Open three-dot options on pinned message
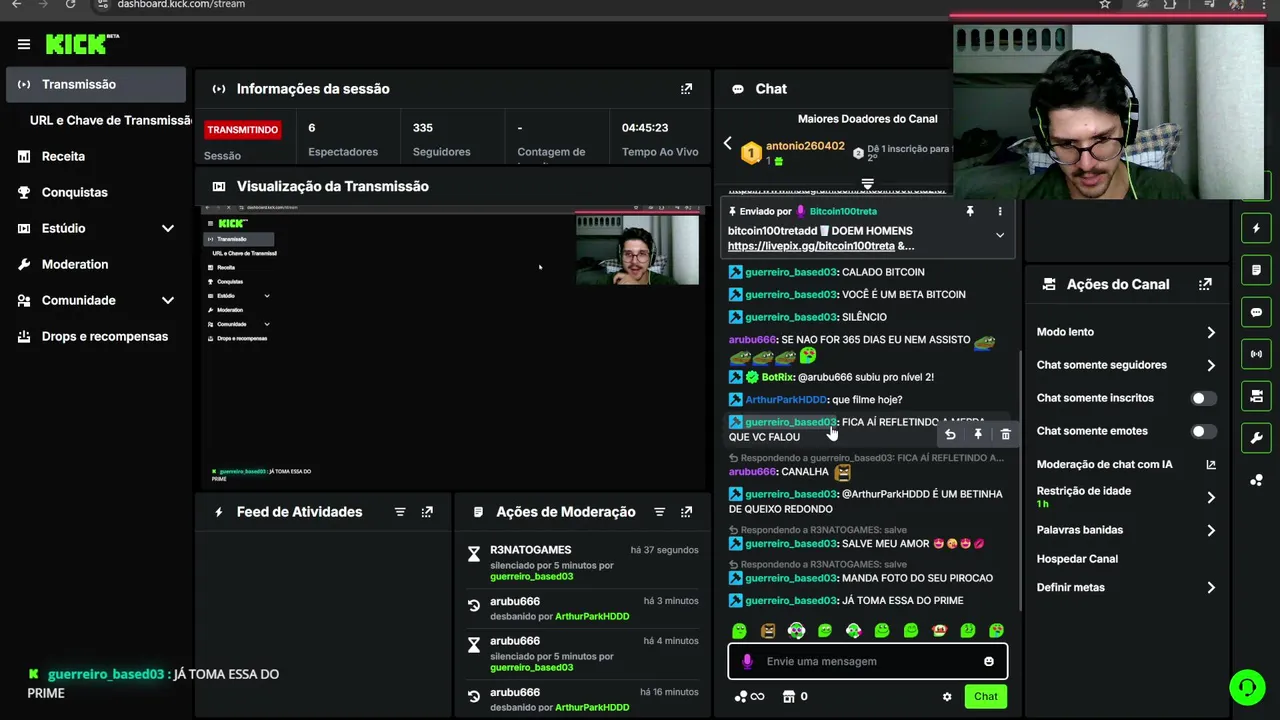Screen dimensions: 1280x720 tap(999, 211)
